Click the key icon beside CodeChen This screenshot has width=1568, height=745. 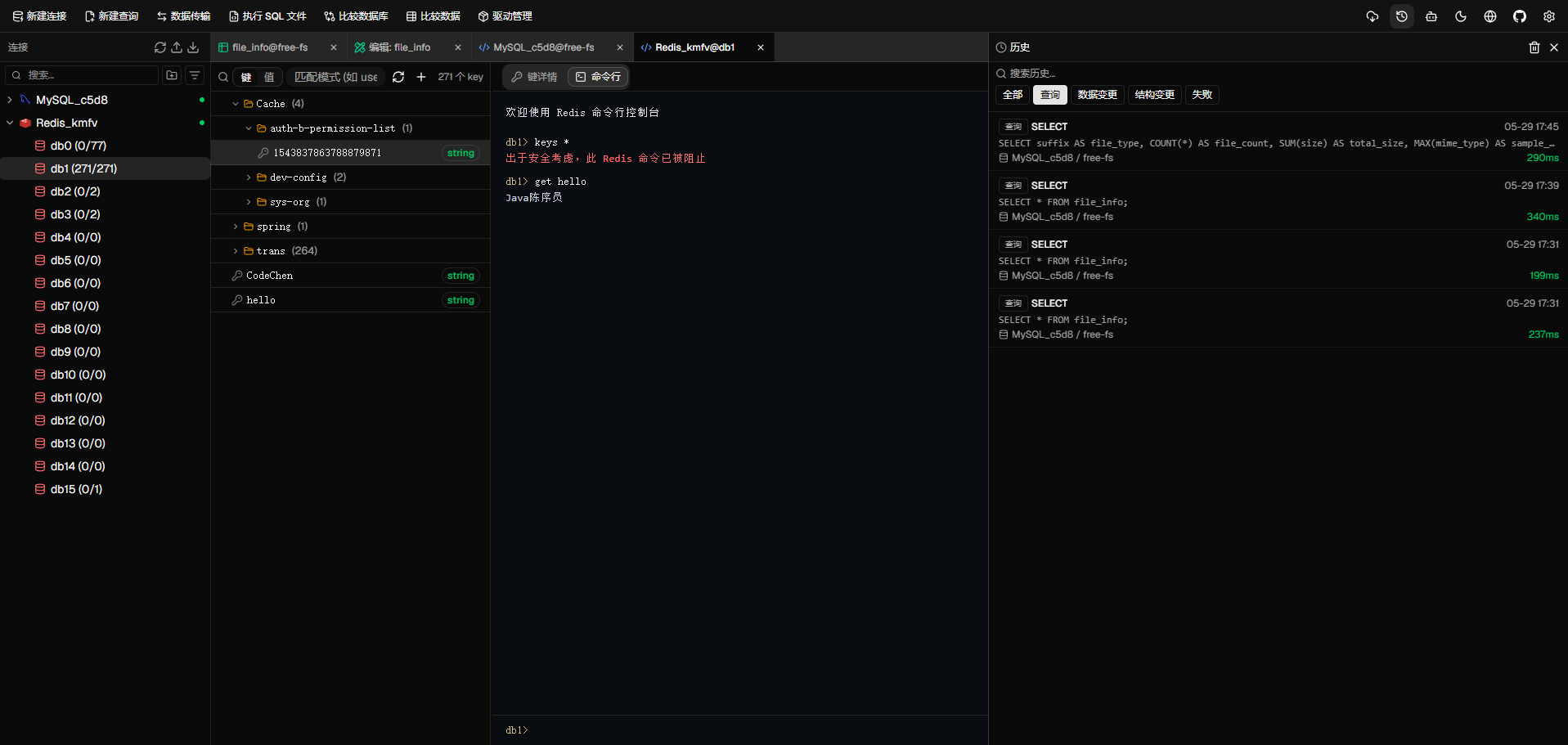point(237,276)
